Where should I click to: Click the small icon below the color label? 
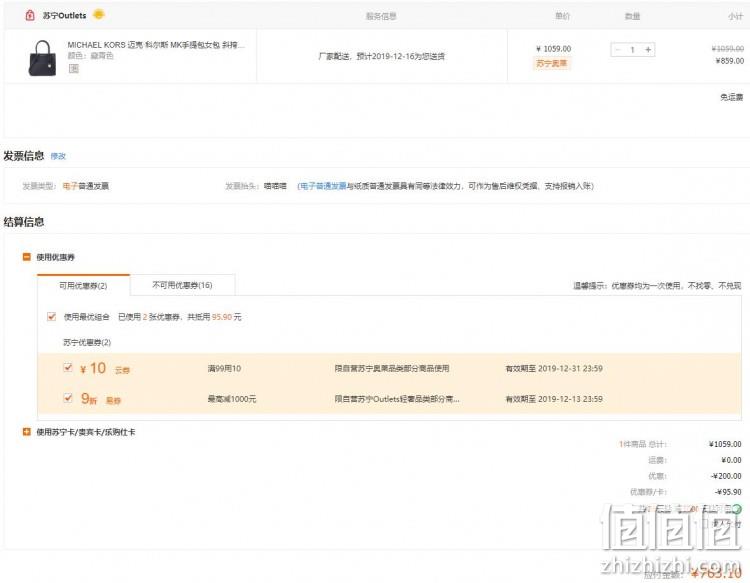[73, 68]
